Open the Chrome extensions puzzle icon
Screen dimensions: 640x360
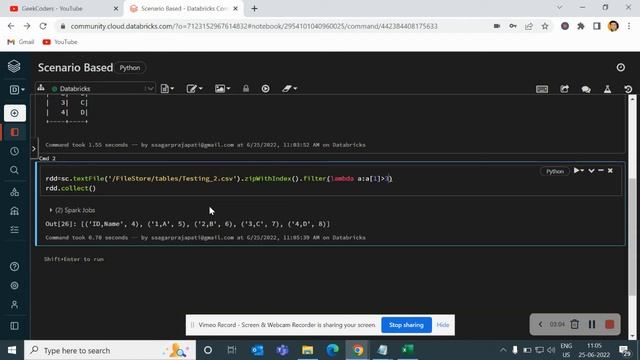580,26
